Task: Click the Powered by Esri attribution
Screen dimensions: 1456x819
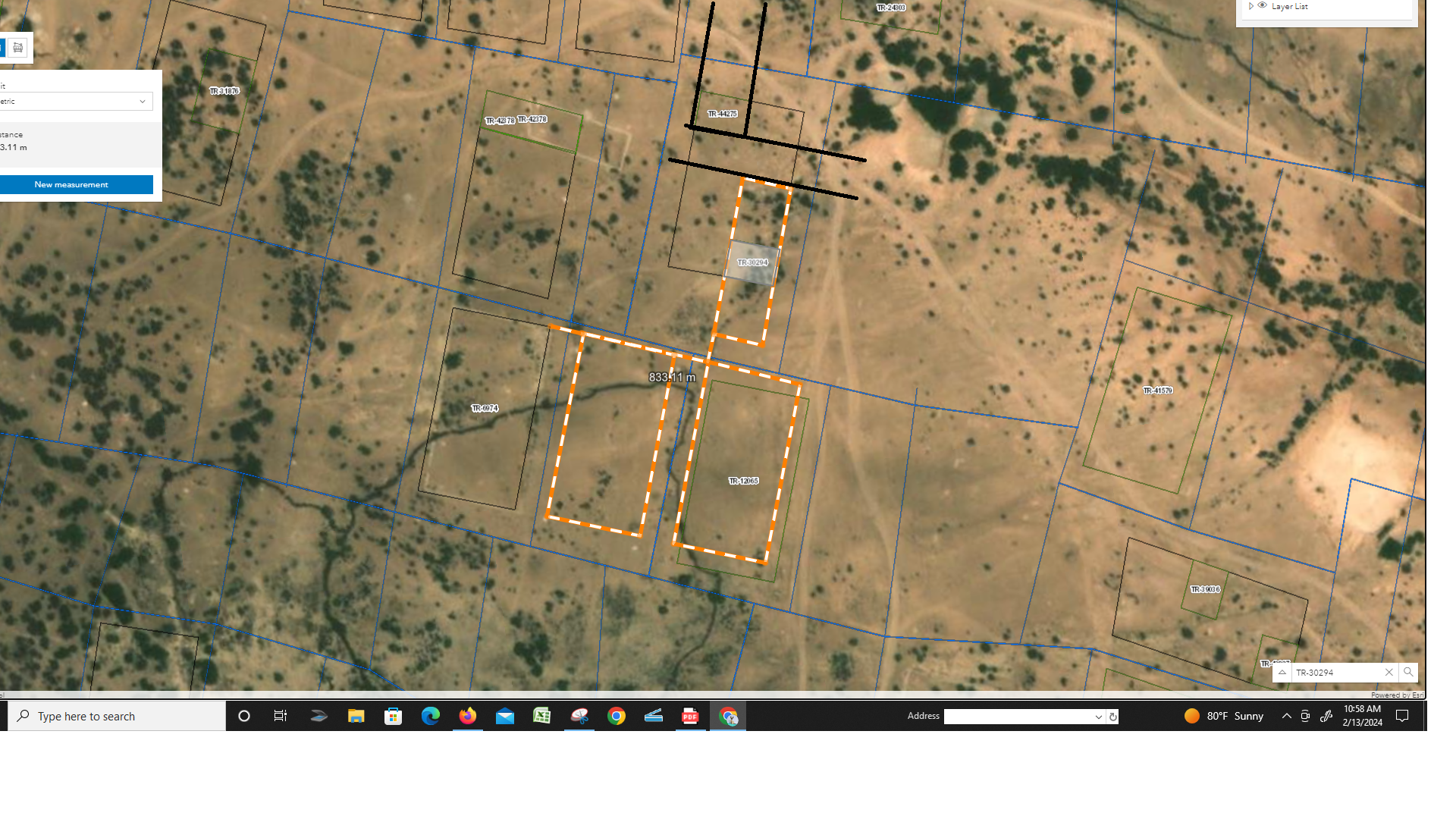Action: point(1397,695)
